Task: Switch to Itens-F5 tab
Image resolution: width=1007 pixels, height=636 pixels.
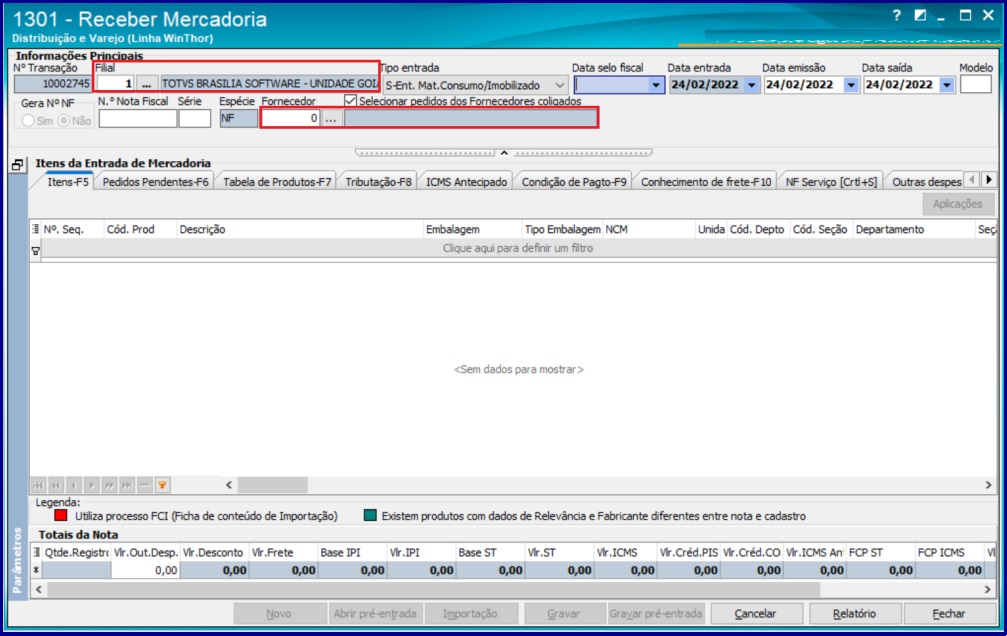Action: tap(67, 182)
